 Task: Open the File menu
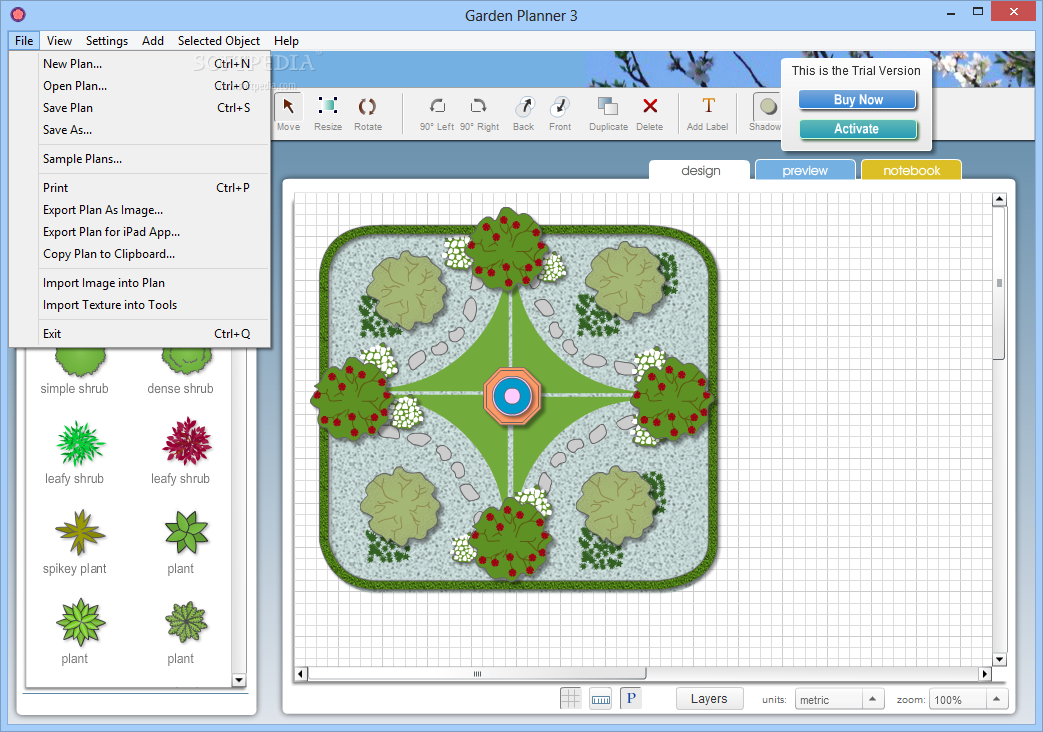[x=24, y=41]
